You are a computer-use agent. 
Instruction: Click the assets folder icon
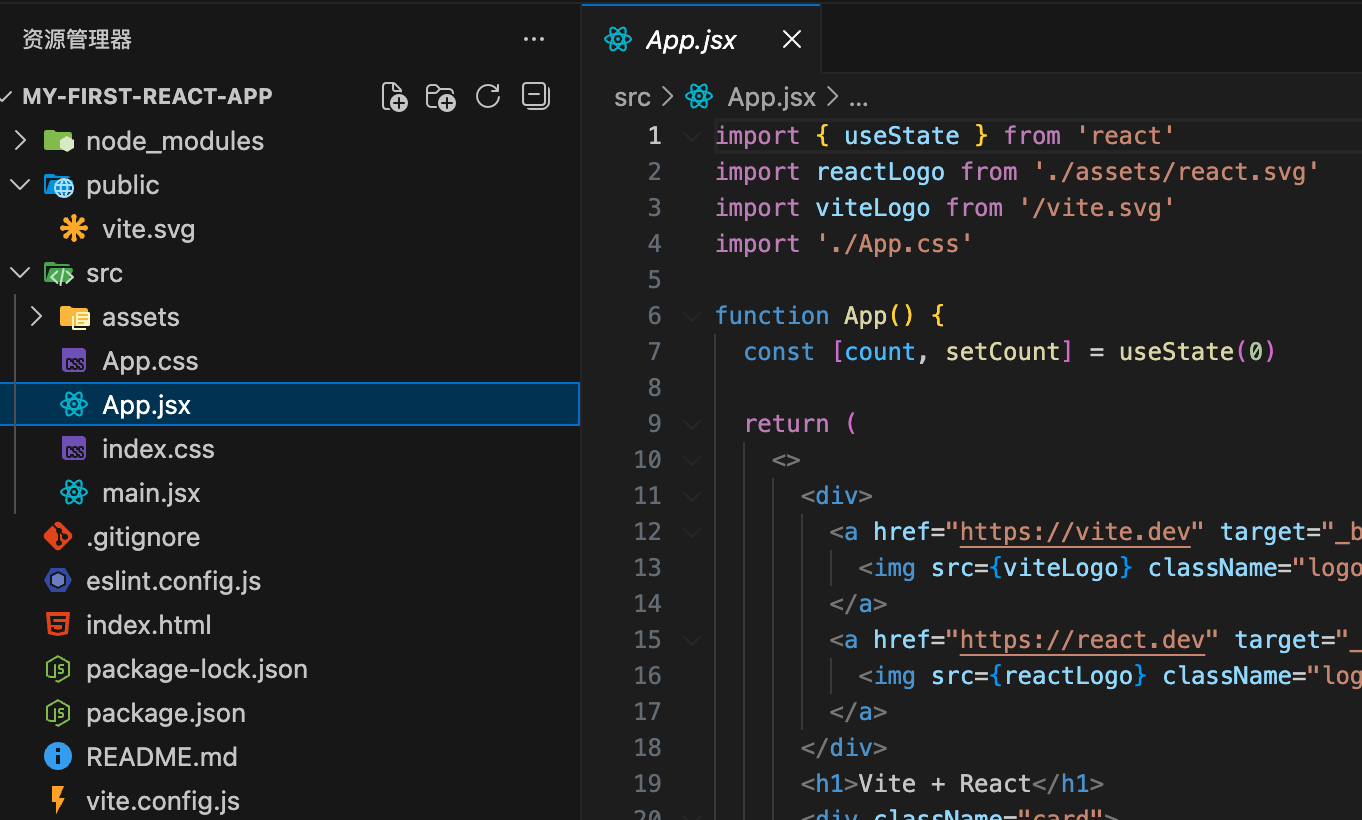75,317
